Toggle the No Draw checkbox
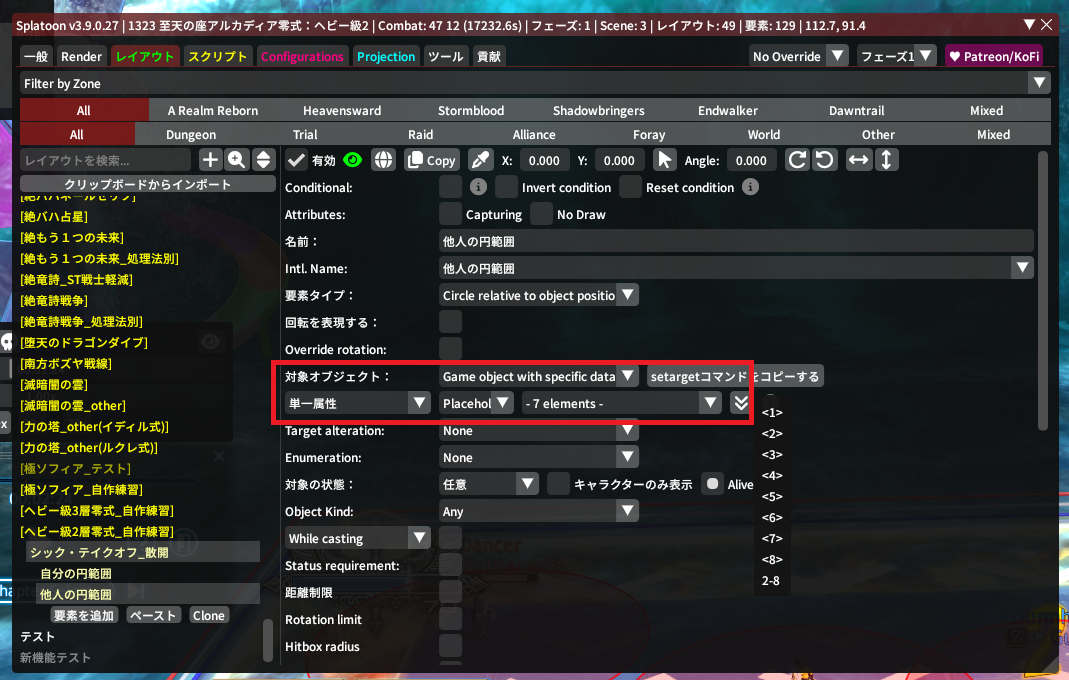Screen dimensions: 1069x680 (x=541, y=214)
